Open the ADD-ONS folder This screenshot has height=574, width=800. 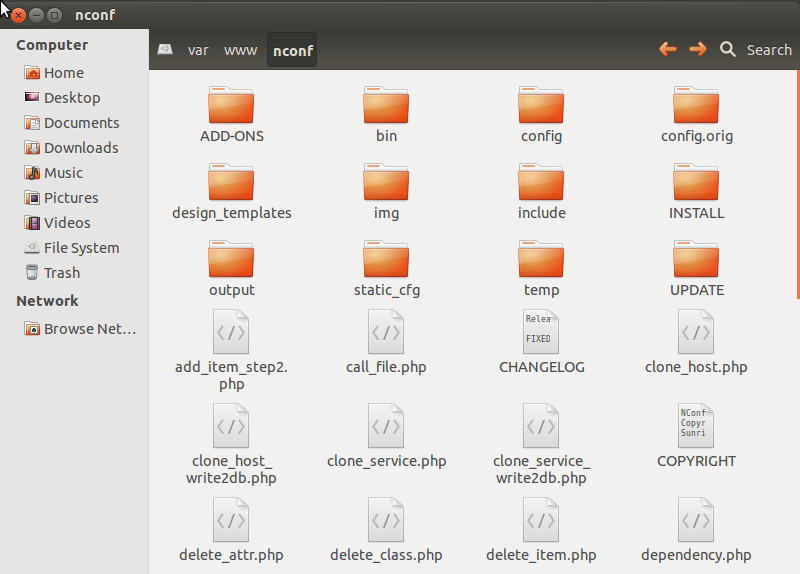(x=231, y=105)
